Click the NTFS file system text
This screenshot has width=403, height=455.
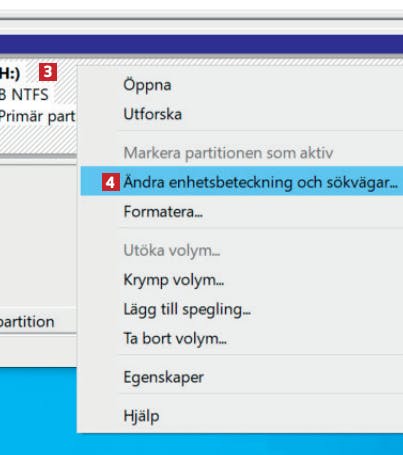pyautogui.click(x=24, y=95)
